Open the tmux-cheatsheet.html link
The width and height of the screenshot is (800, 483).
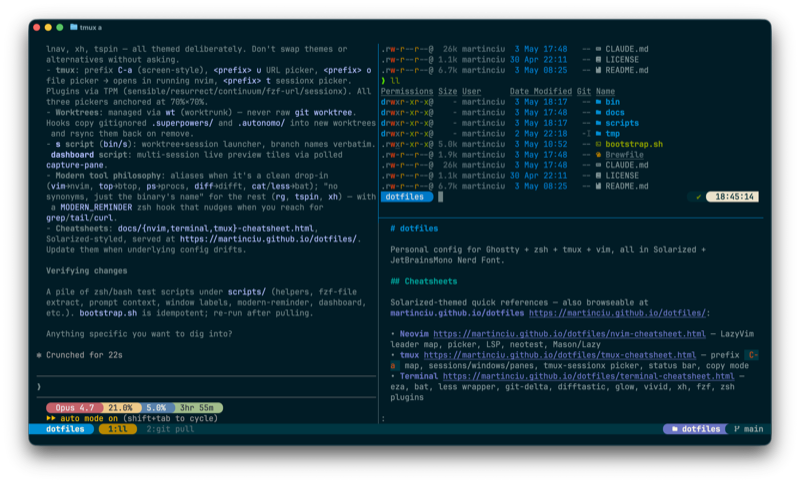(x=560, y=355)
